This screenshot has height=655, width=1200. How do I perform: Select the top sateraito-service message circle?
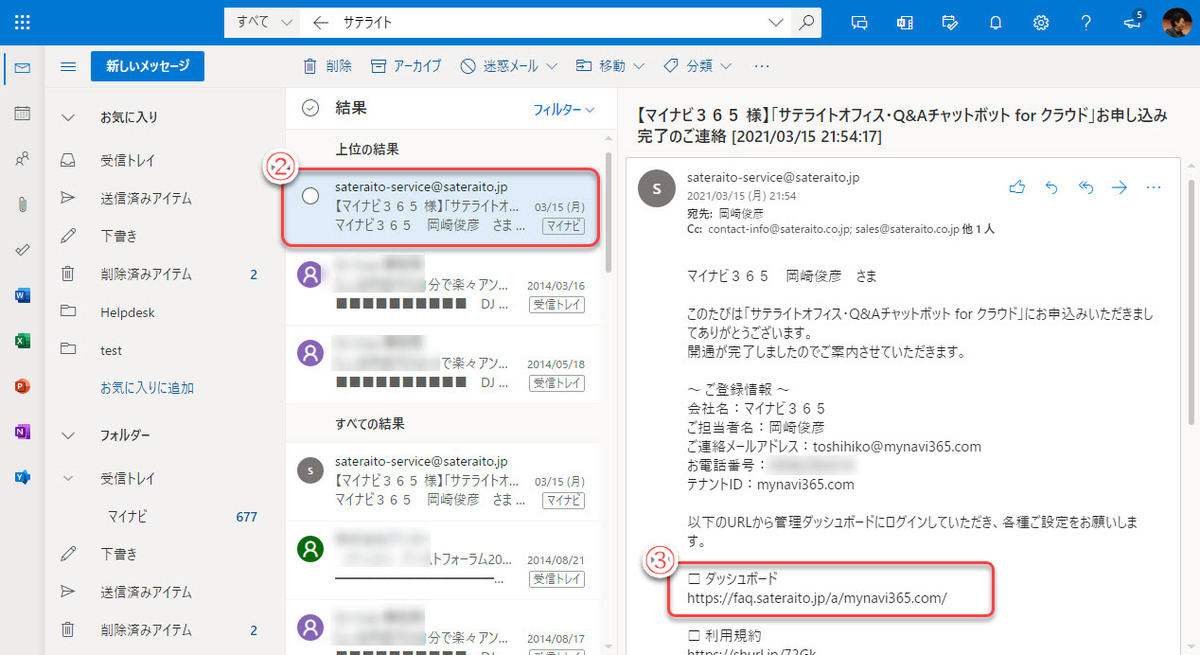click(311, 195)
